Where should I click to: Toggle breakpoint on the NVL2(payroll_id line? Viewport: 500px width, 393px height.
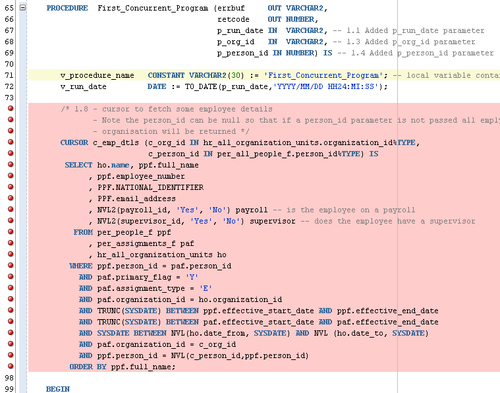click(11, 209)
